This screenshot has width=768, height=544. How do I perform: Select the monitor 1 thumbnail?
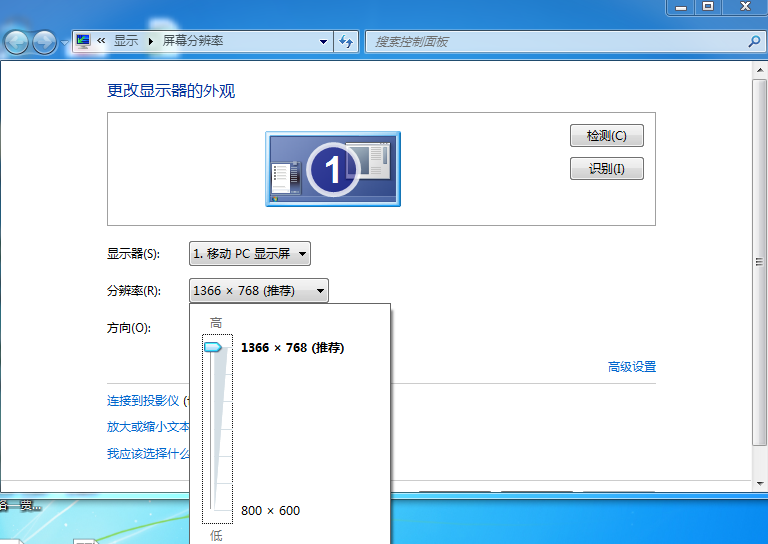point(333,169)
